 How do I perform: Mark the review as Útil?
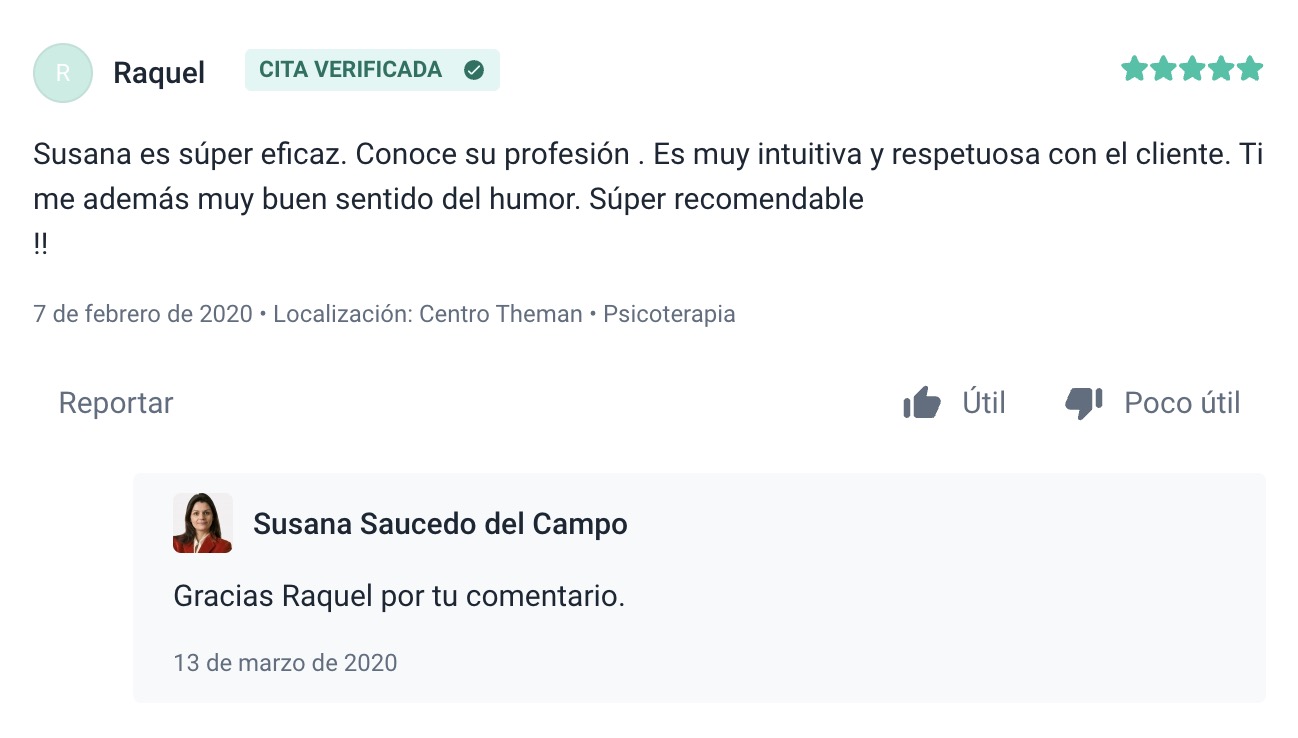pyautogui.click(x=983, y=403)
